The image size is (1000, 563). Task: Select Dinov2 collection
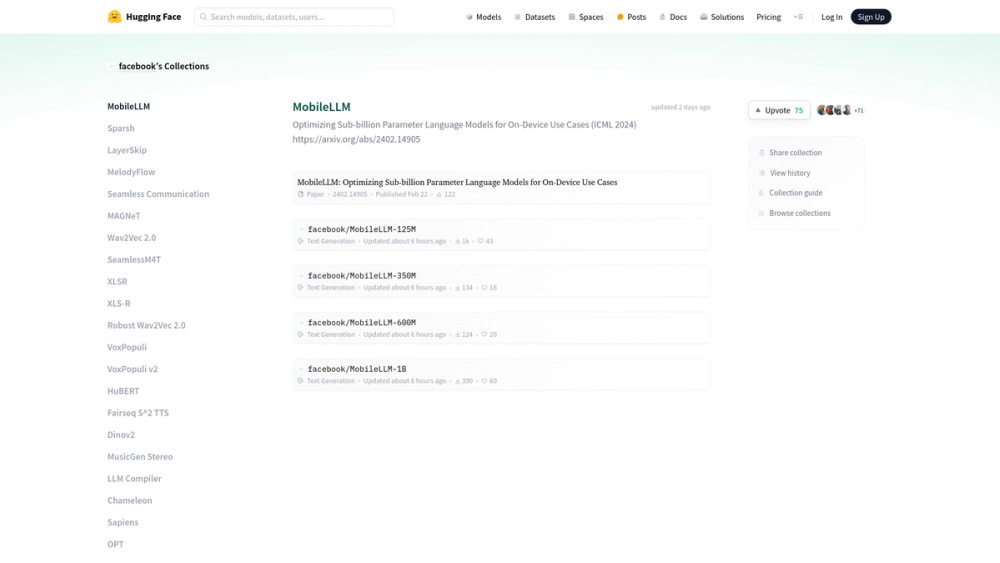[121, 435]
